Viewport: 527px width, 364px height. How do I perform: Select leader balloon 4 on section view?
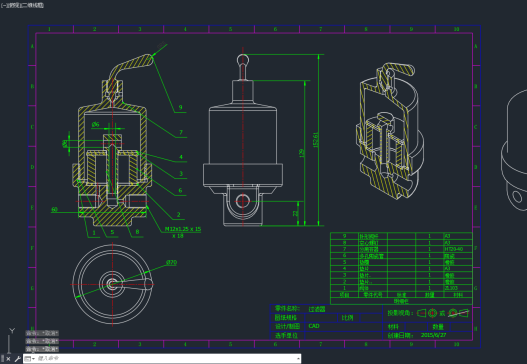181,157
